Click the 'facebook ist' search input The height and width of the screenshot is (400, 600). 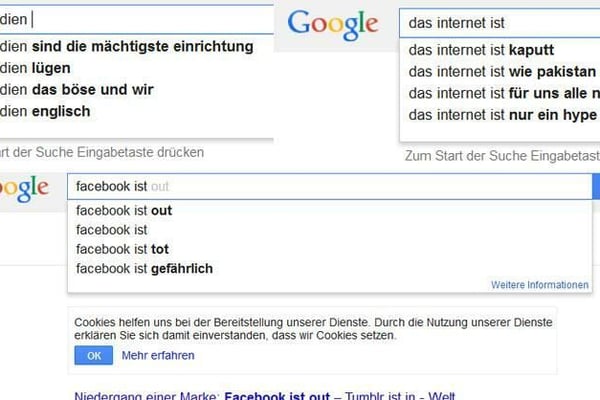(x=330, y=187)
